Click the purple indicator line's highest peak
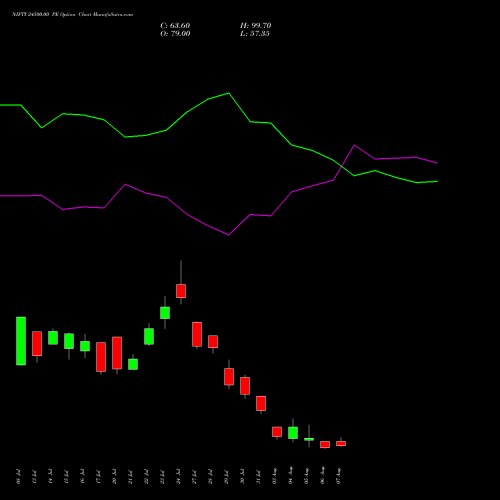 tap(354, 145)
